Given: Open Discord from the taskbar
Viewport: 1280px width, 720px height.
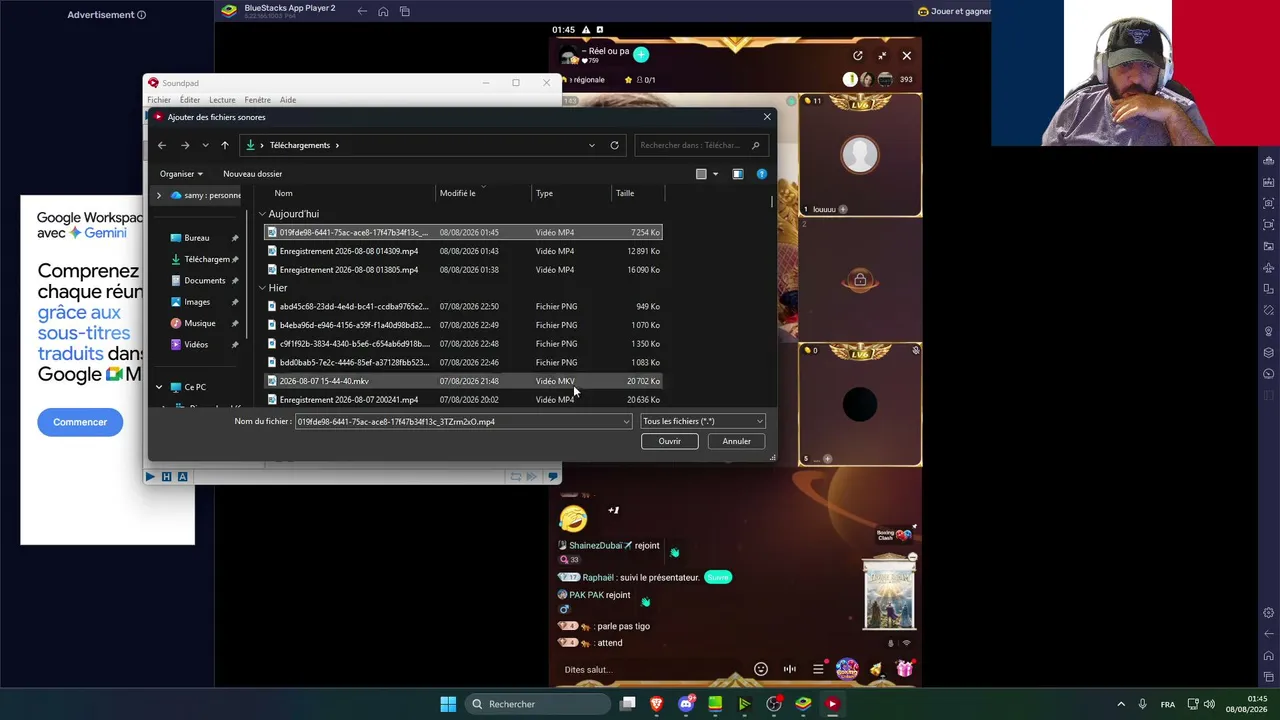Looking at the screenshot, I should coord(686,704).
